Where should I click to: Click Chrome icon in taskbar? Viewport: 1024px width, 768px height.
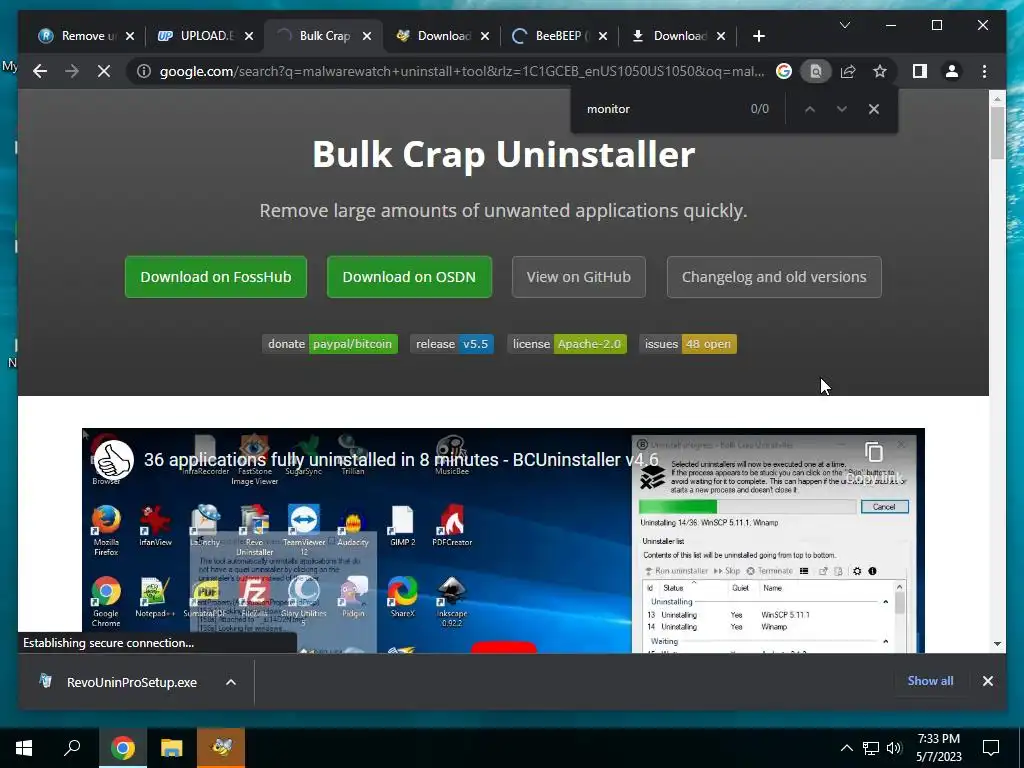122,748
